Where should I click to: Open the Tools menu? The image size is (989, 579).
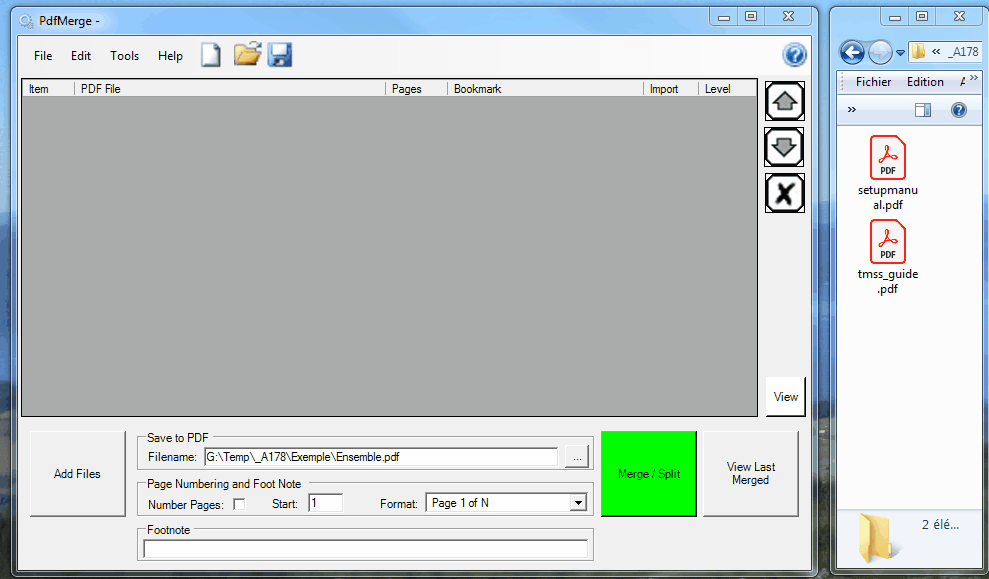pyautogui.click(x=124, y=56)
